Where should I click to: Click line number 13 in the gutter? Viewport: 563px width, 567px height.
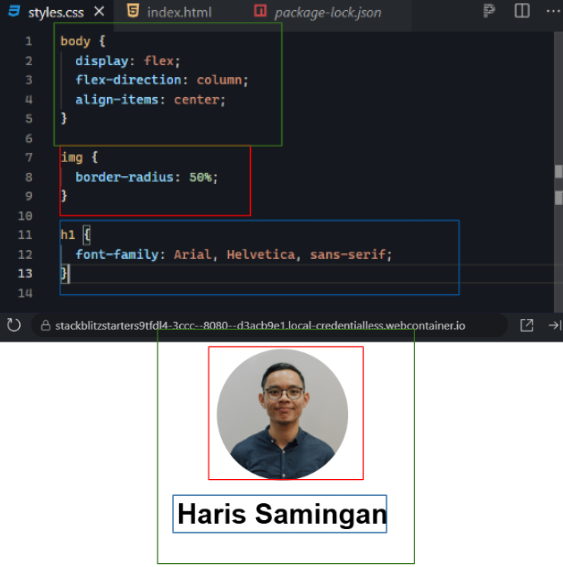point(25,274)
